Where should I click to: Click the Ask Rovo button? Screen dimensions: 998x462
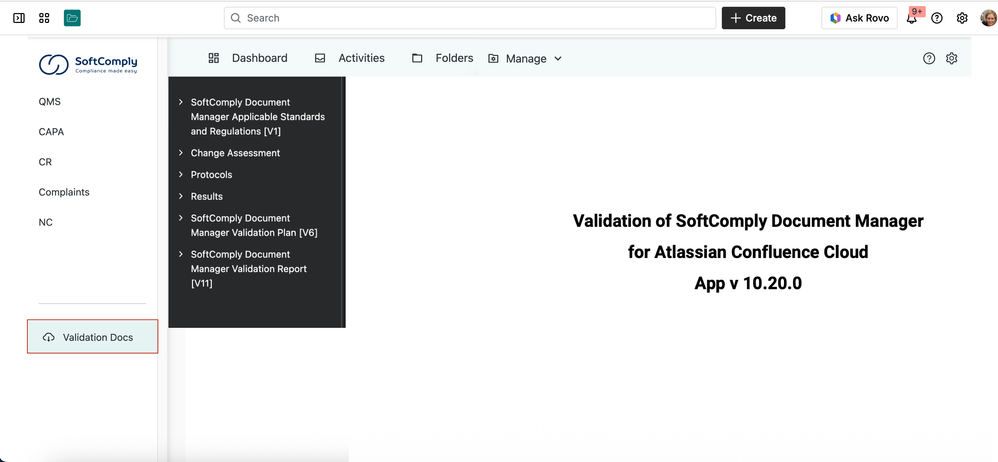point(859,18)
